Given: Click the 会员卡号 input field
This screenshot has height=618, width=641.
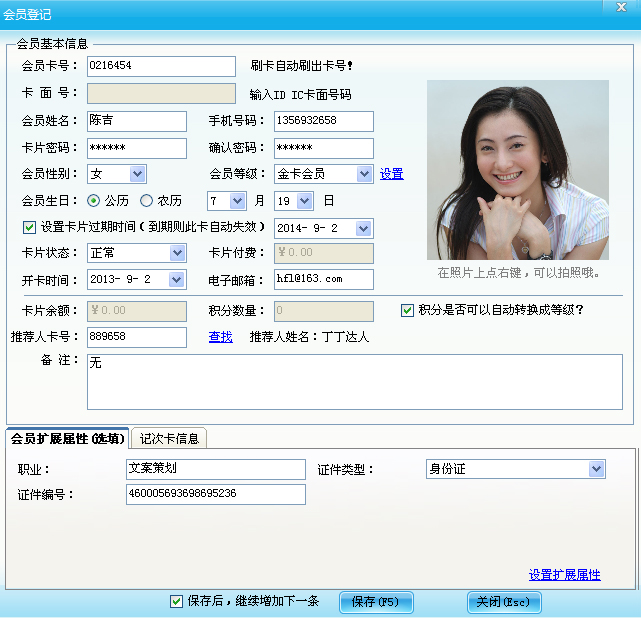Looking at the screenshot, I should click(161, 66).
